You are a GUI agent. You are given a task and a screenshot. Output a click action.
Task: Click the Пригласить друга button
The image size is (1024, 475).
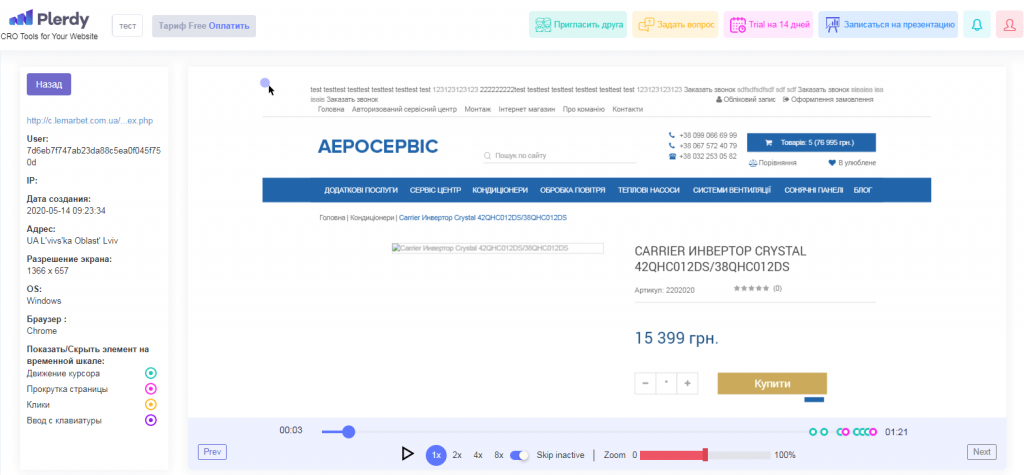pyautogui.click(x=578, y=25)
